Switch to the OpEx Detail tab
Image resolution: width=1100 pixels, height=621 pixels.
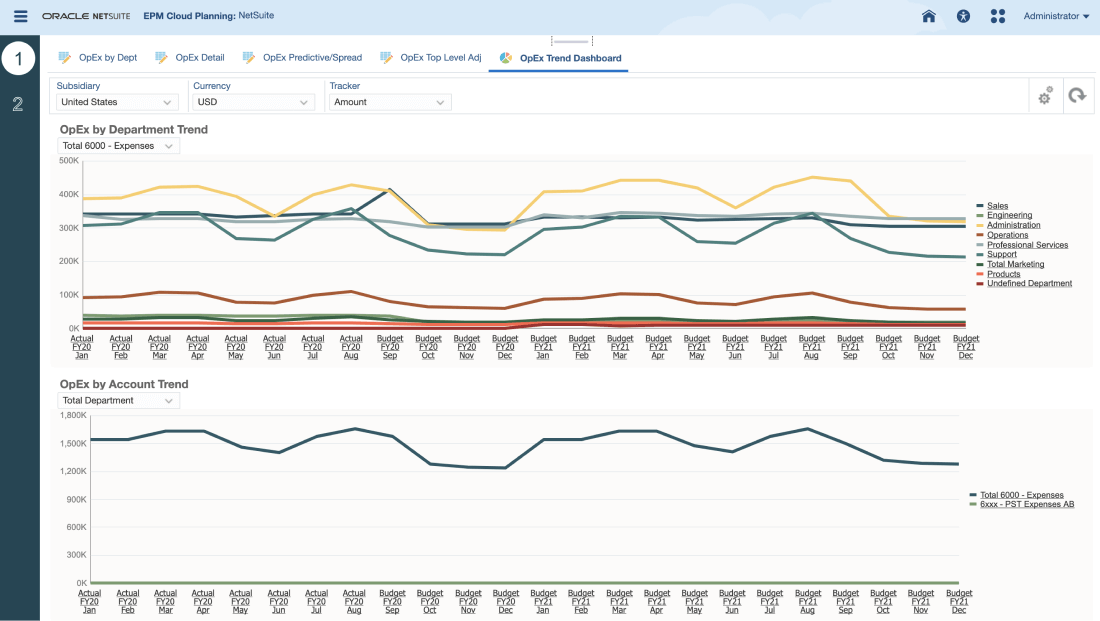[x=199, y=58]
